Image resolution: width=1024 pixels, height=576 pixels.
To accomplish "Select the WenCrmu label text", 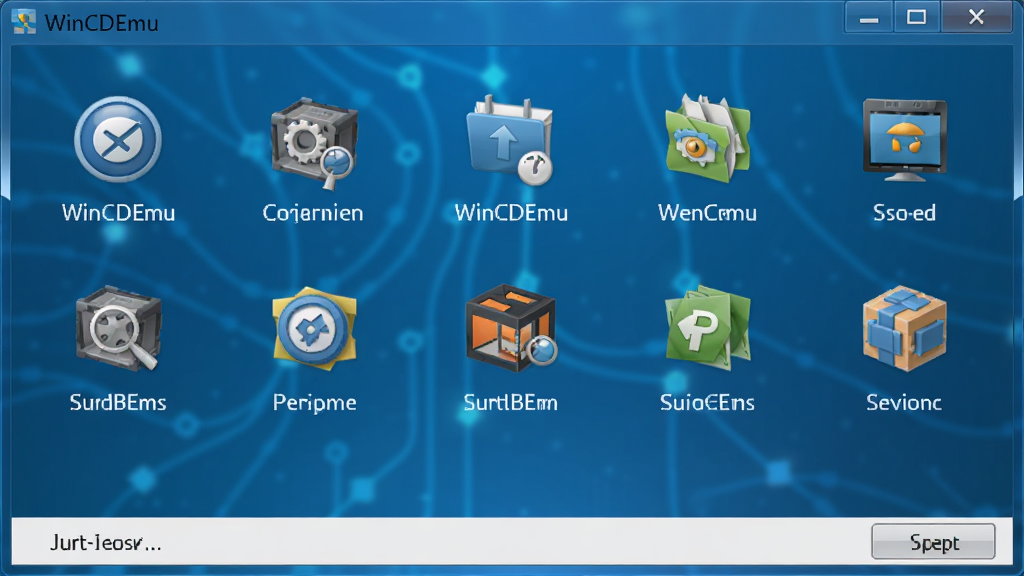I will coord(707,213).
